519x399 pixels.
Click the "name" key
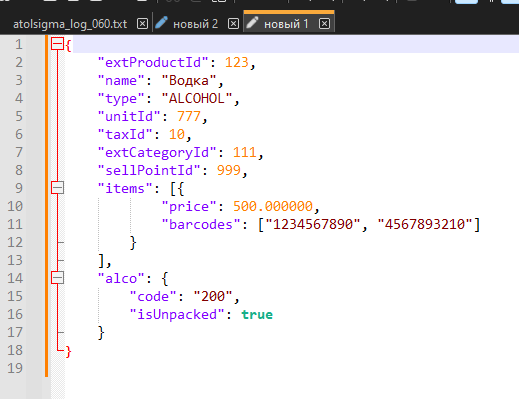click(x=121, y=80)
